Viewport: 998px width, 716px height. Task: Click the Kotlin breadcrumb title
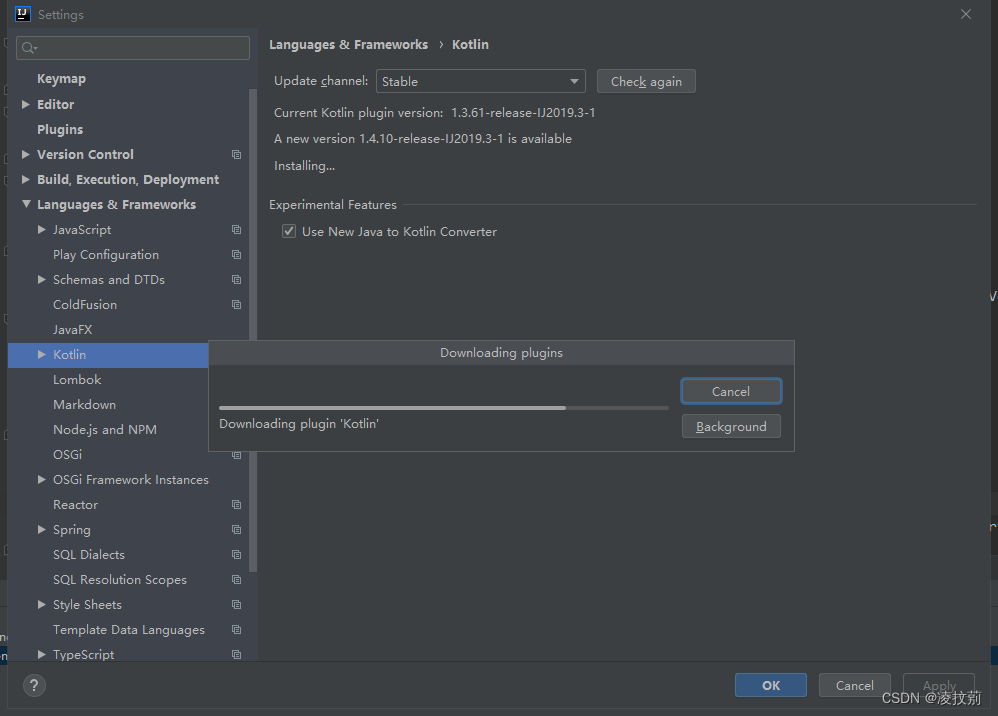point(470,45)
